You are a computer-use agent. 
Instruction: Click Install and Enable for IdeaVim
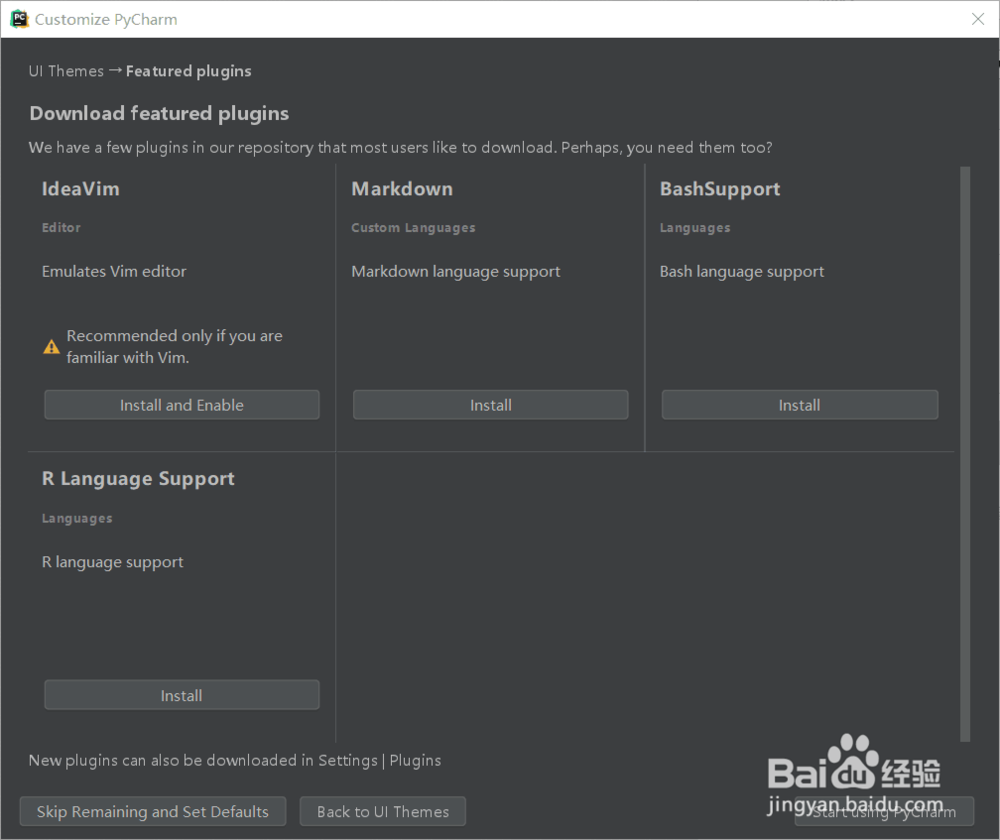[x=182, y=405]
